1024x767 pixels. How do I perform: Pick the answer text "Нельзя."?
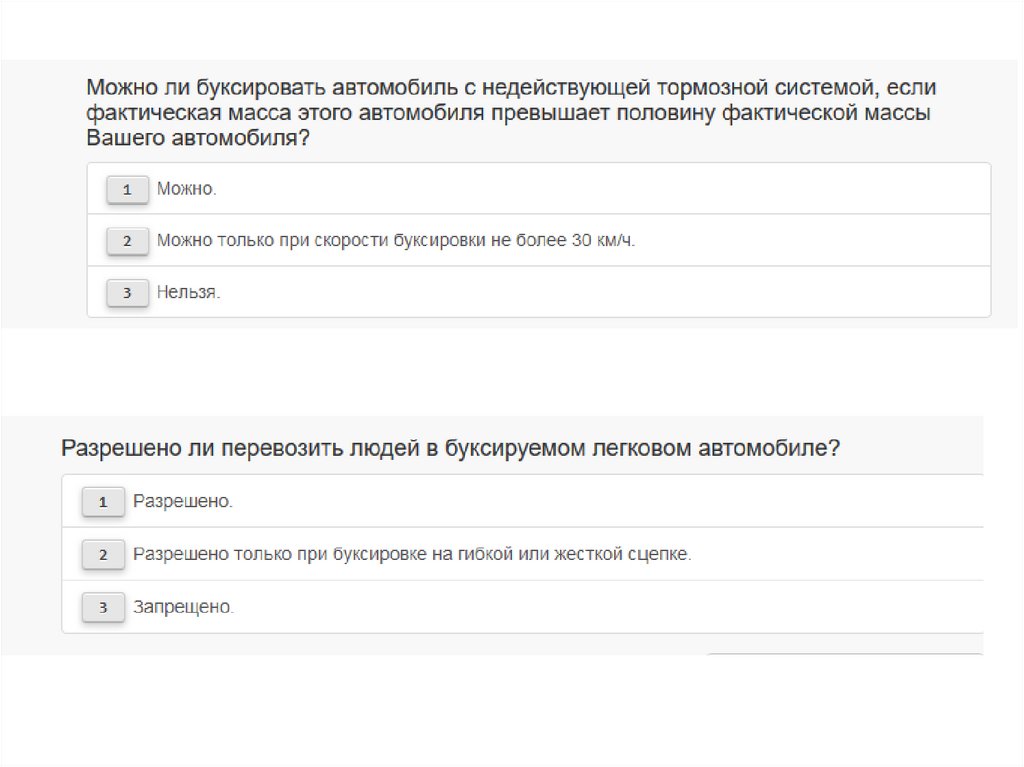(x=188, y=293)
